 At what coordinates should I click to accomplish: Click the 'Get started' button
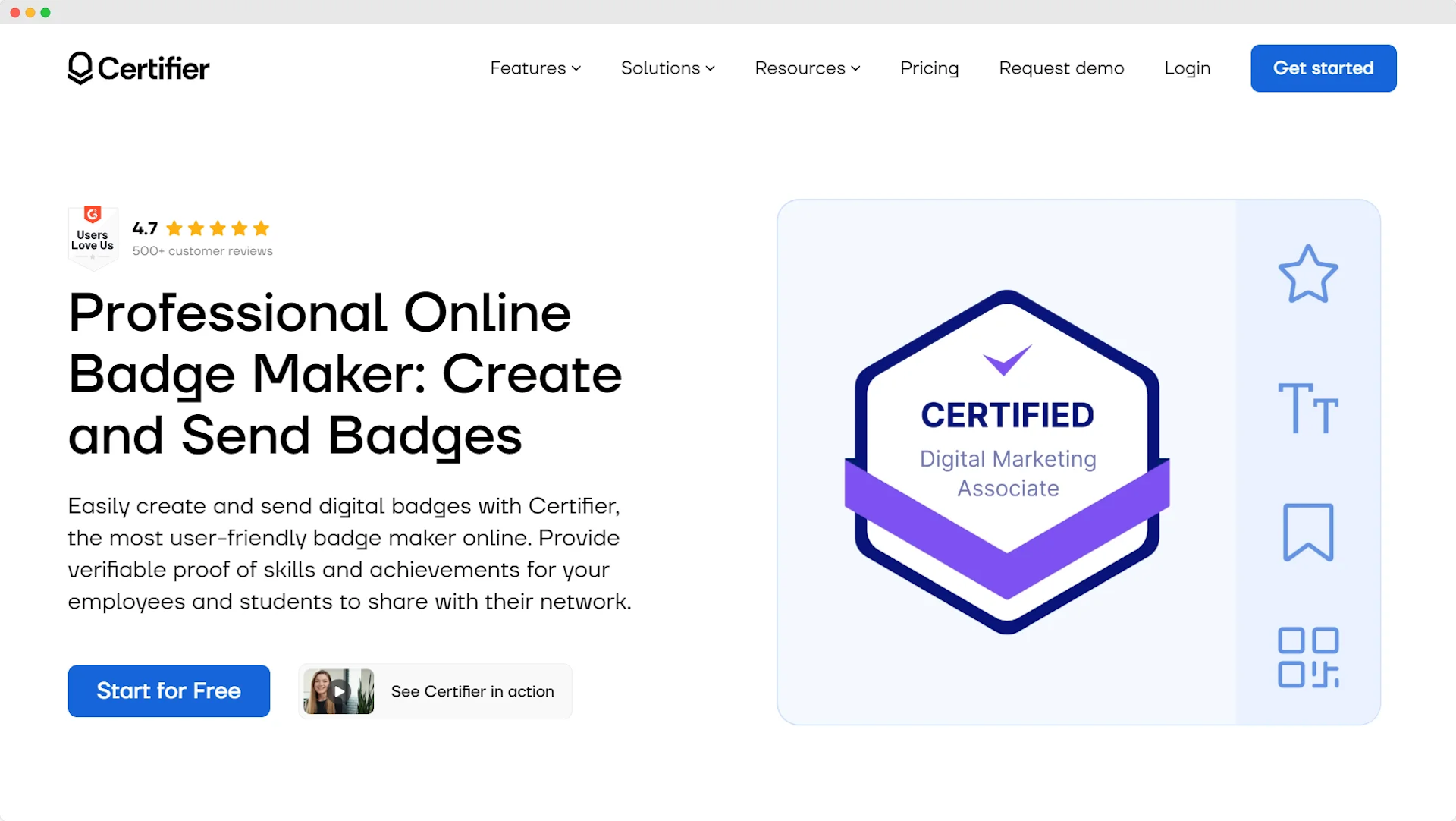(x=1323, y=67)
